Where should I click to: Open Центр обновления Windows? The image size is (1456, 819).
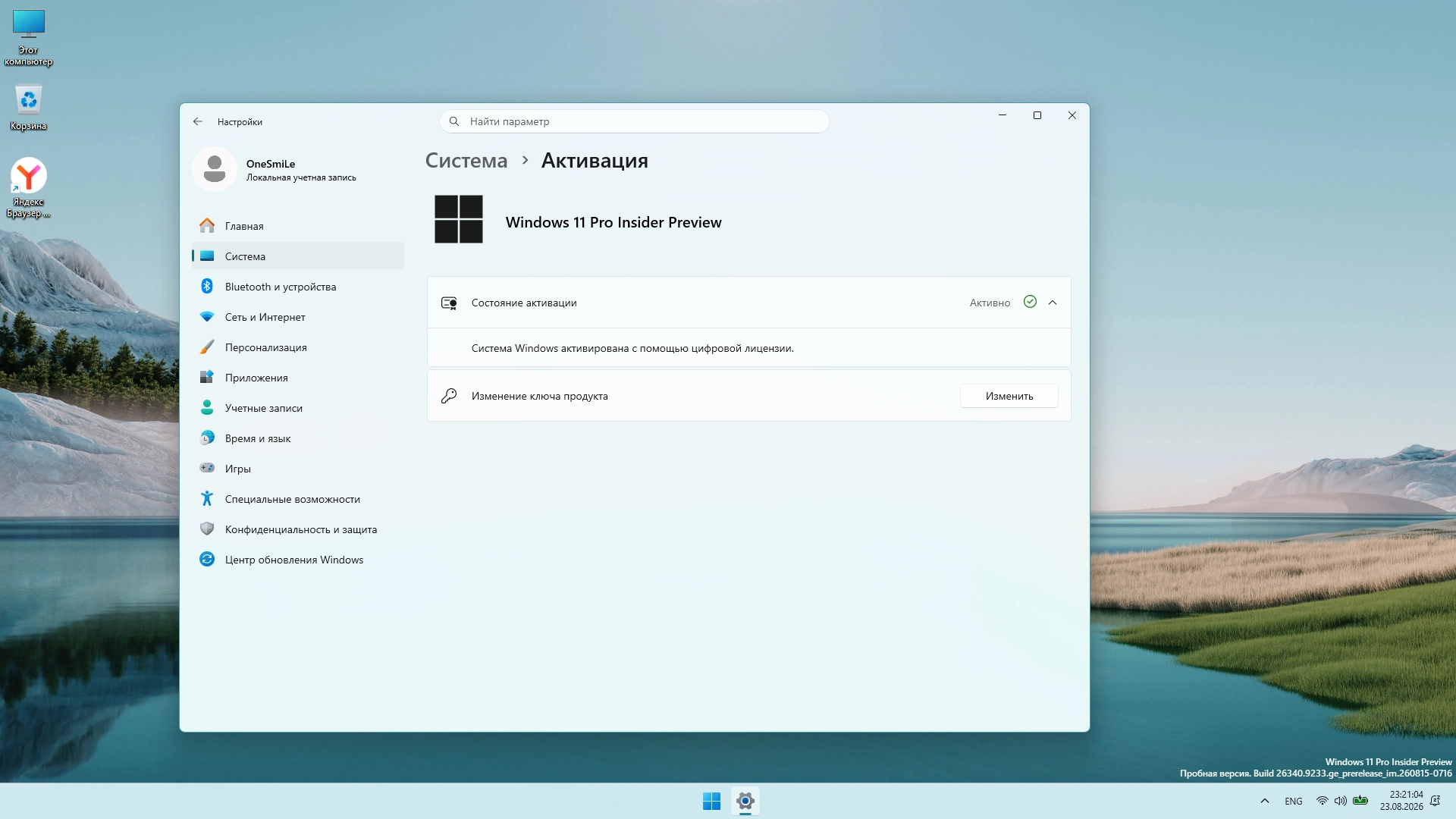tap(298, 560)
